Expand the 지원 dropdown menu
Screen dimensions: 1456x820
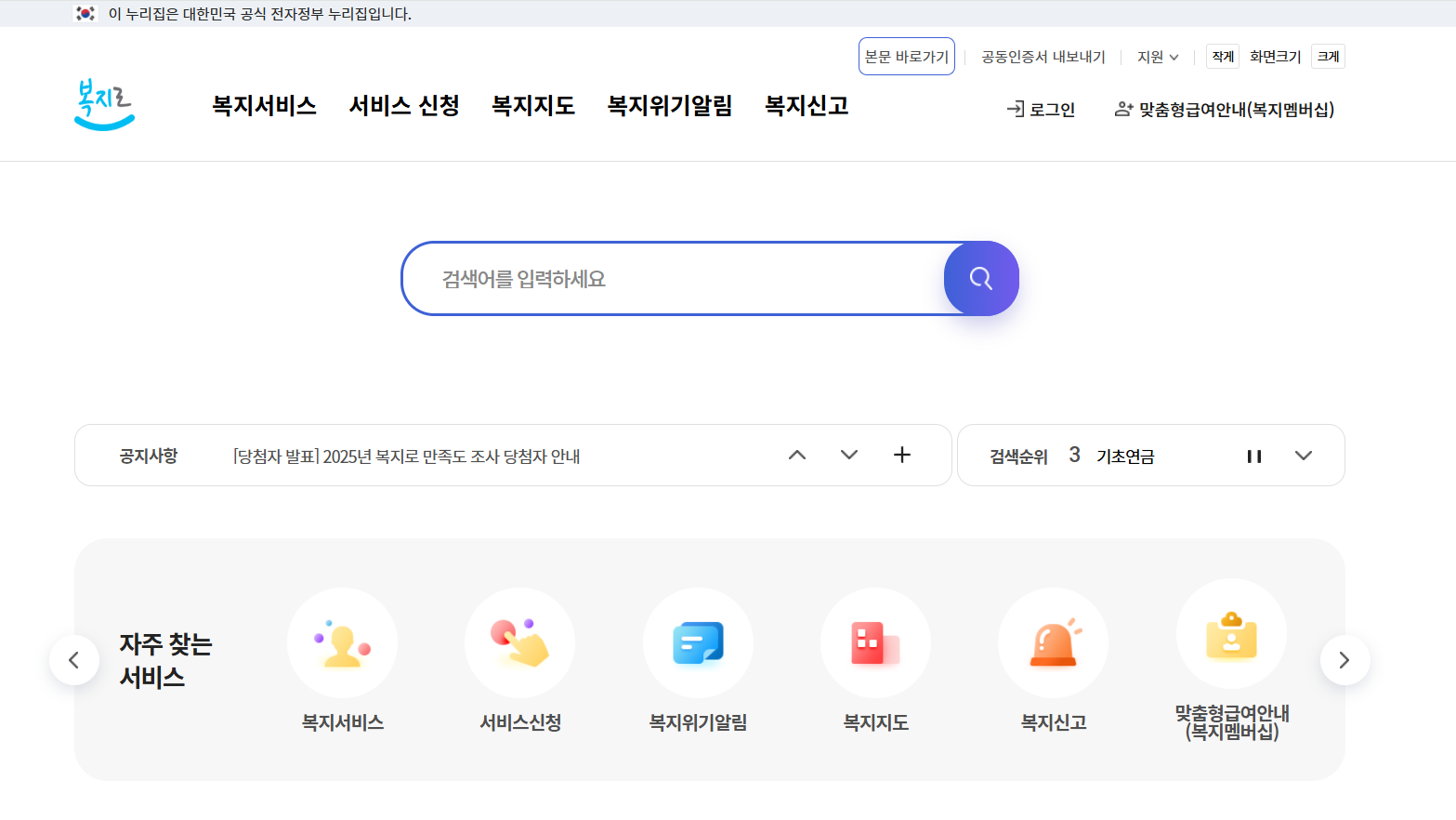1157,56
